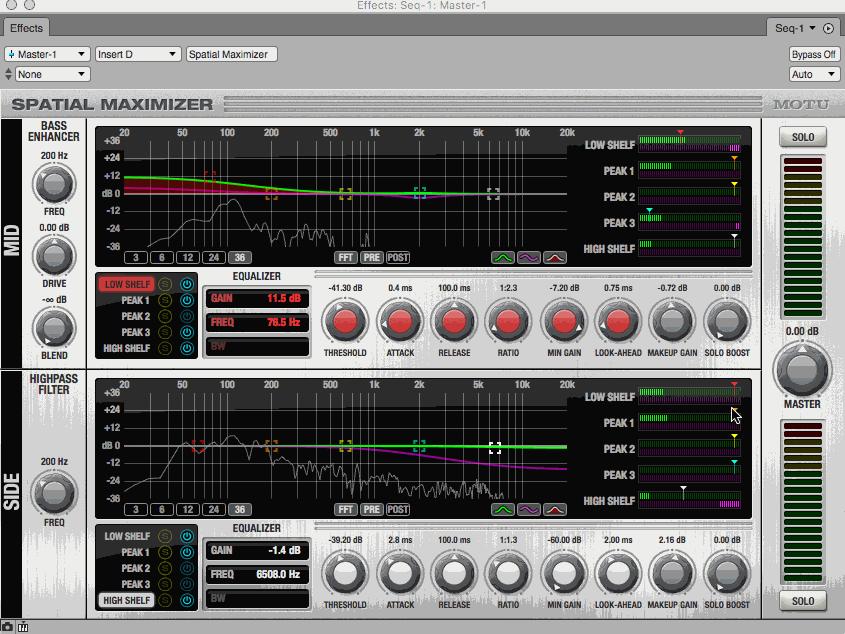Select MID High Shelf band in list
This screenshot has width=845, height=634.
(127, 348)
